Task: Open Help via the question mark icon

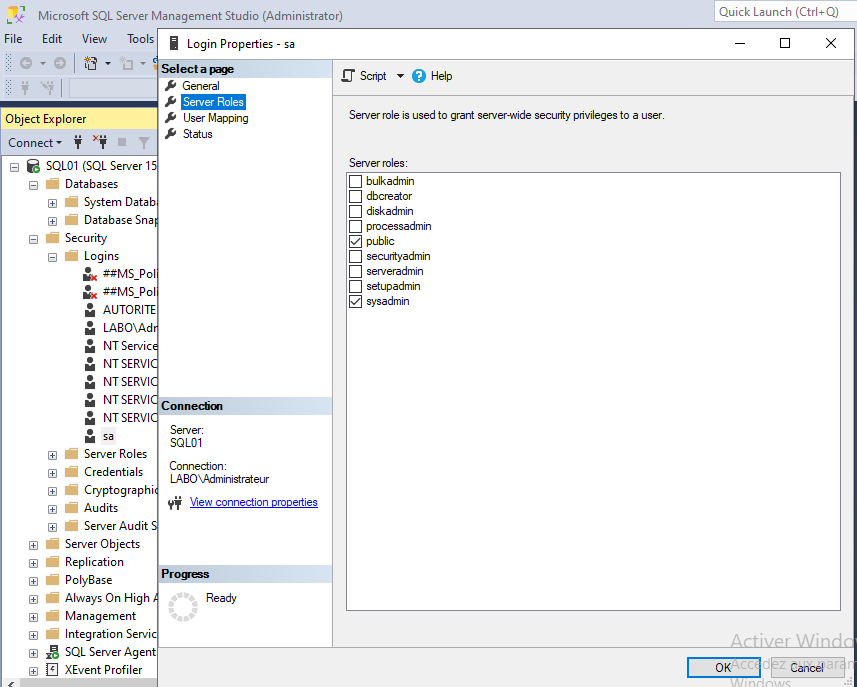Action: point(419,76)
